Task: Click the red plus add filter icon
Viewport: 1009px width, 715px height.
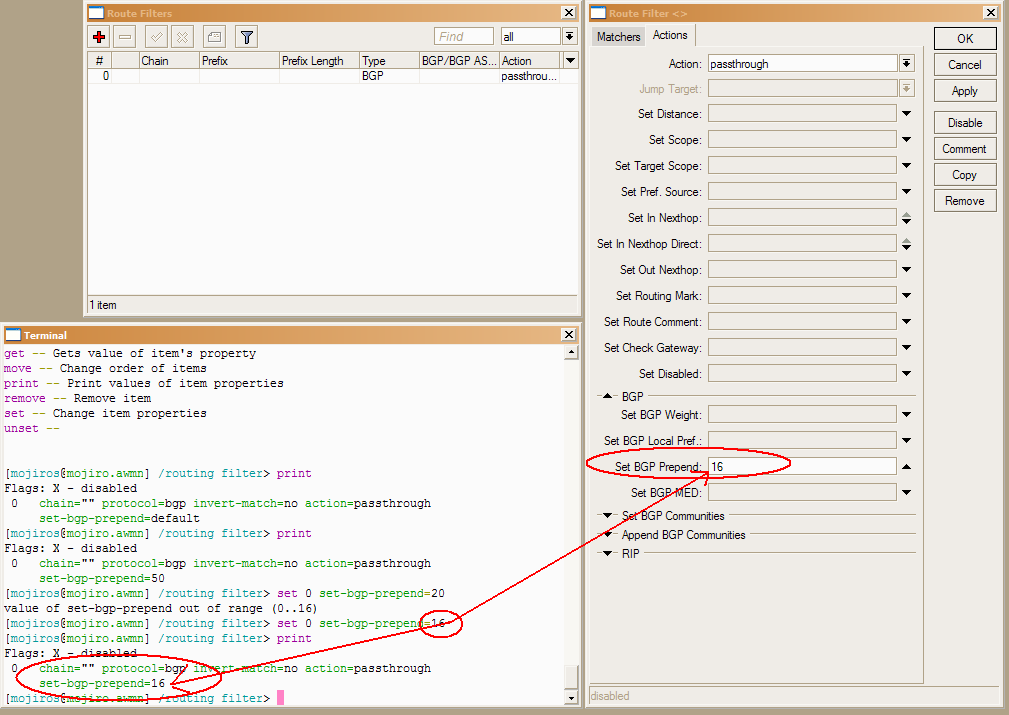Action: tap(99, 37)
